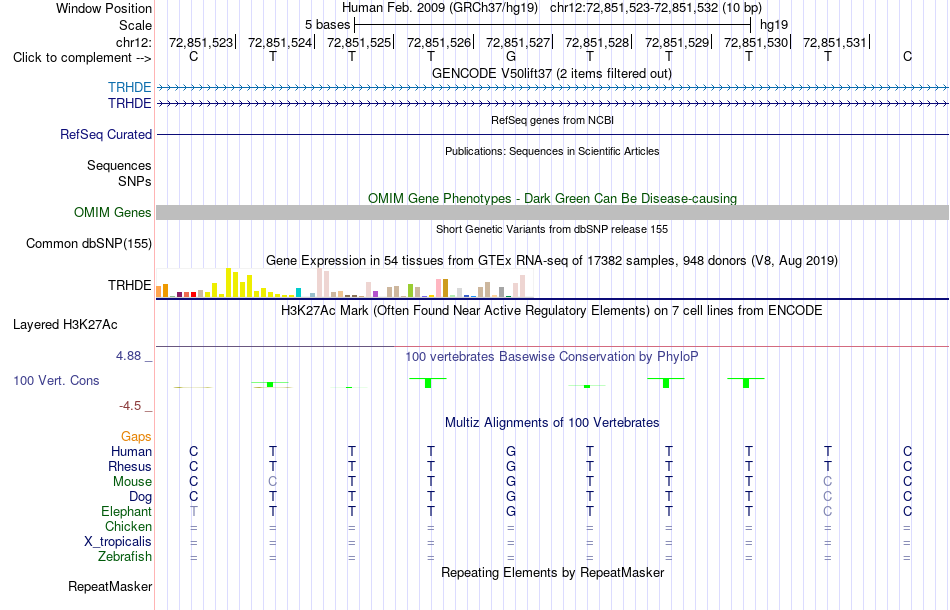
Task: Click the G base in the Elephant alignment row
Action: pyautogui.click(x=511, y=511)
